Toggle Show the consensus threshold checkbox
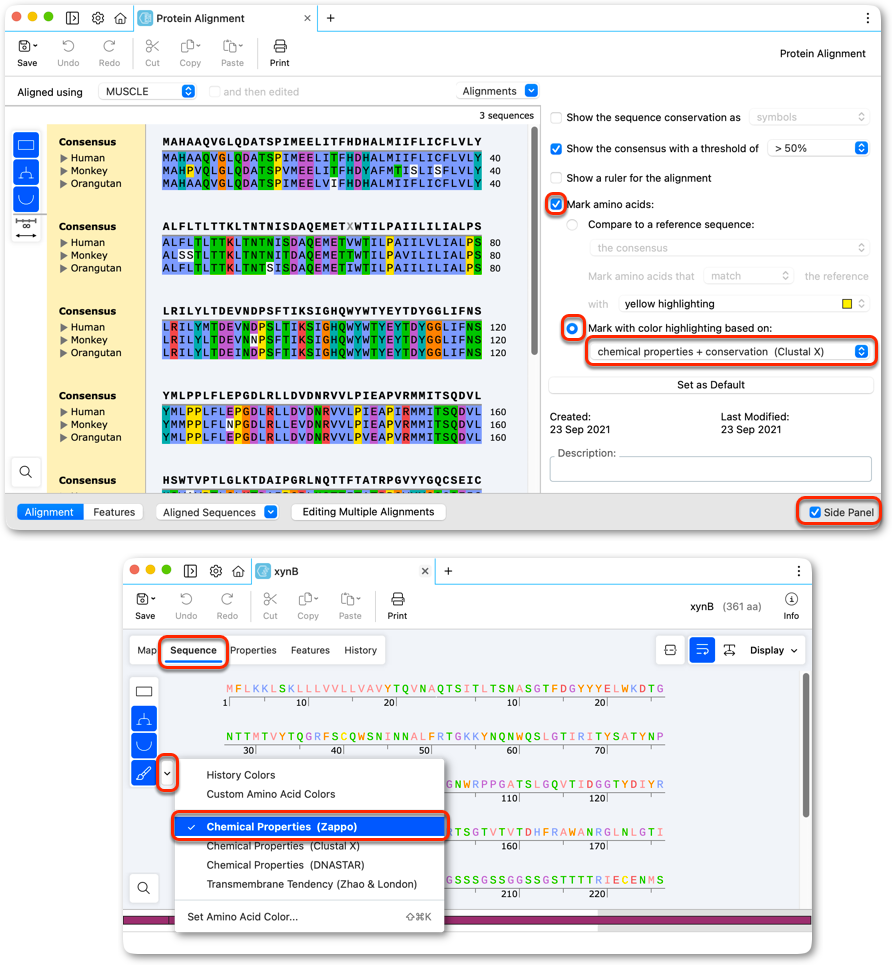 pos(556,148)
